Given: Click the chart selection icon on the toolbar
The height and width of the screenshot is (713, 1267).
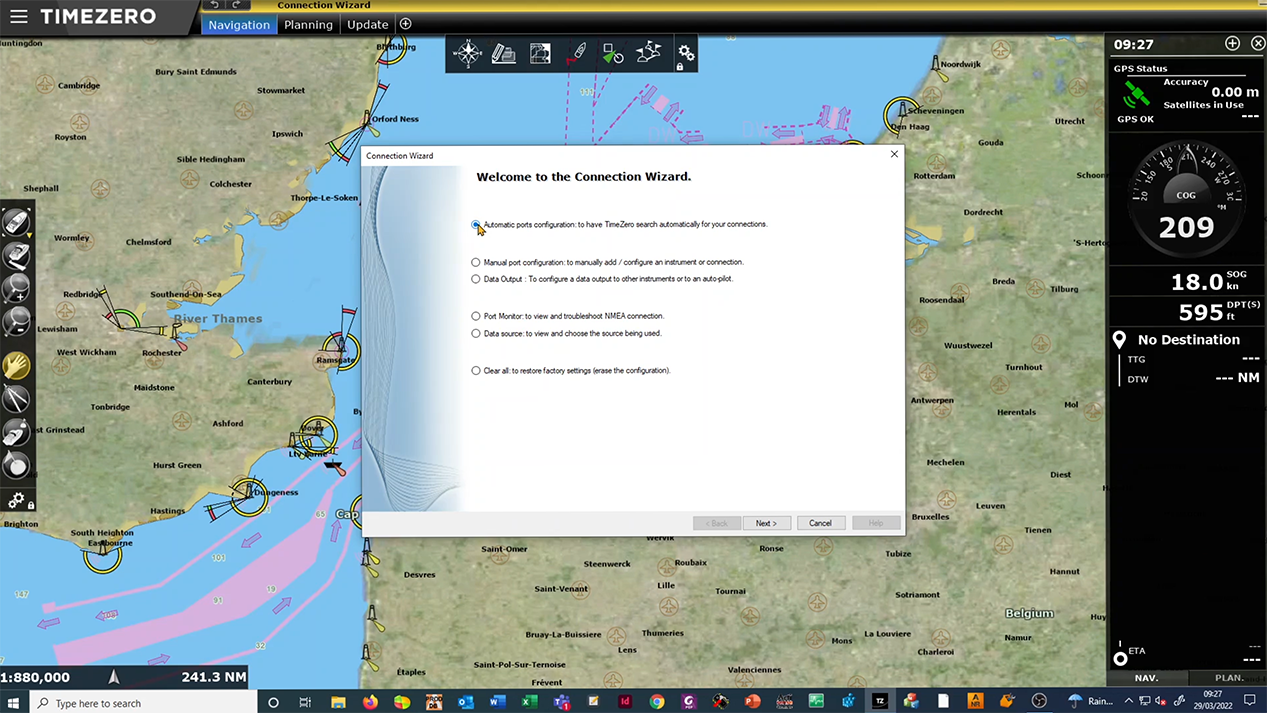Looking at the screenshot, I should tap(540, 53).
